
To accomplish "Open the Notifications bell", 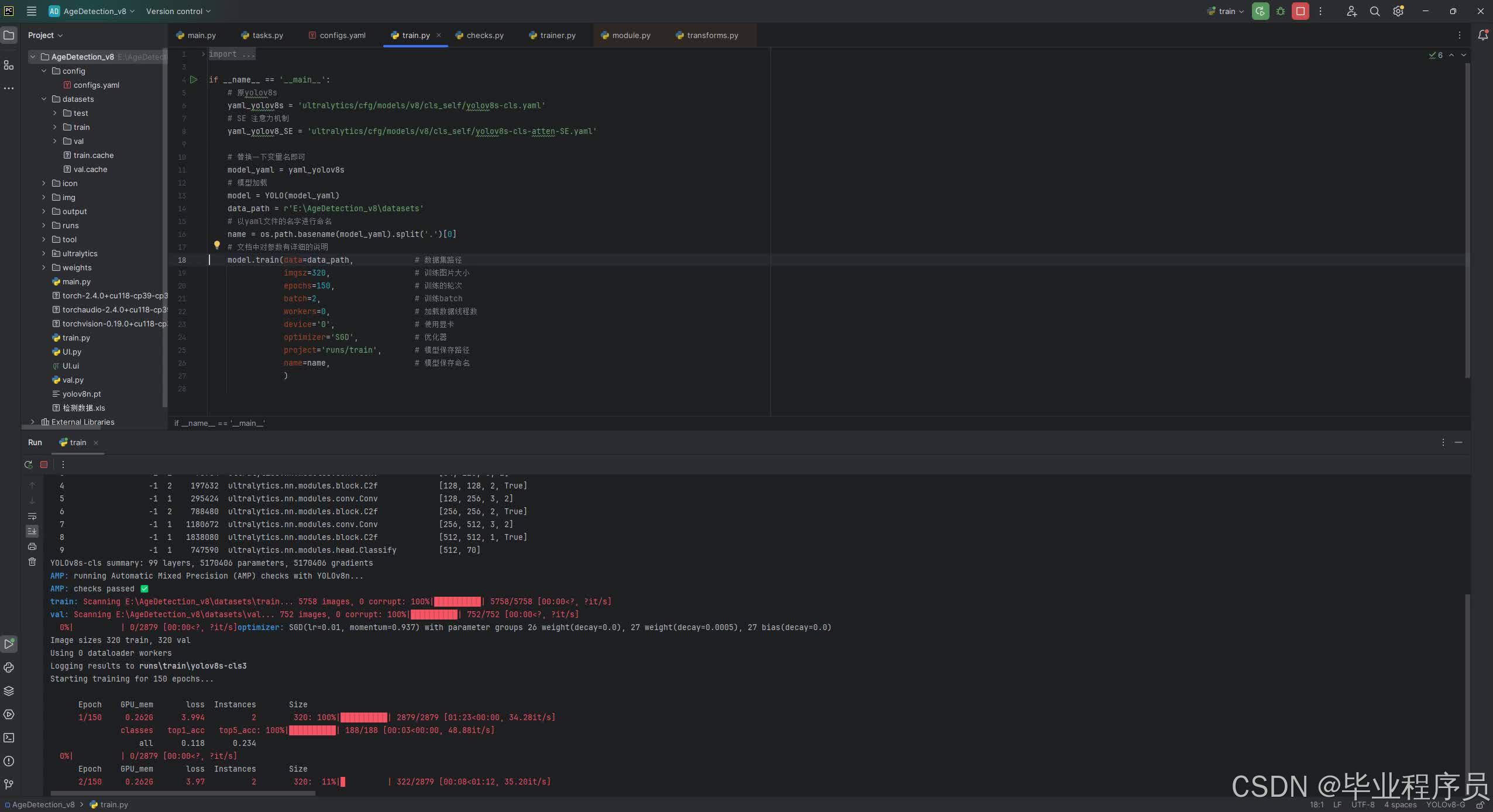I will click(1483, 35).
